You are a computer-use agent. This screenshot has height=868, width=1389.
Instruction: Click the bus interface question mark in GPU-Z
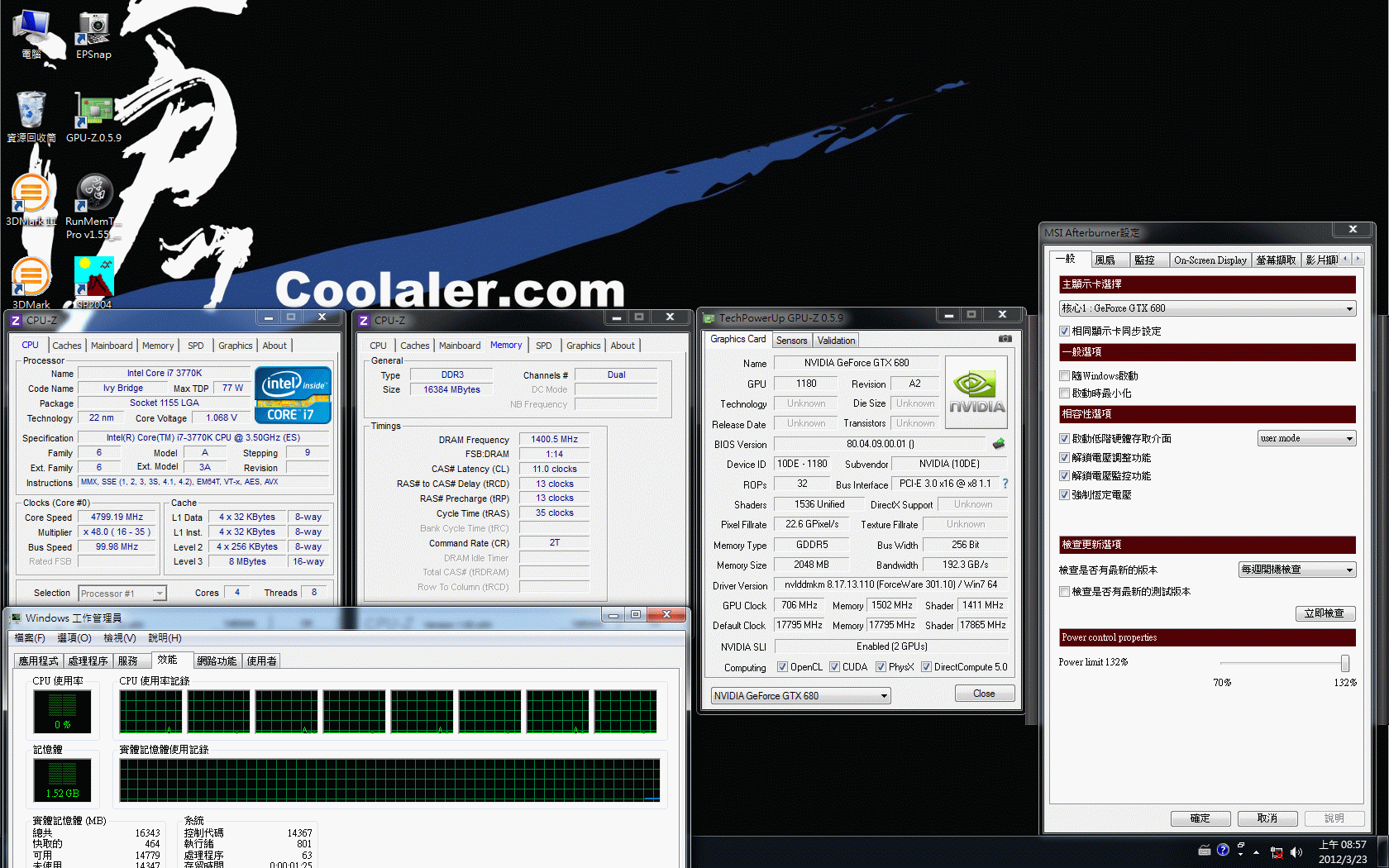point(1005,484)
